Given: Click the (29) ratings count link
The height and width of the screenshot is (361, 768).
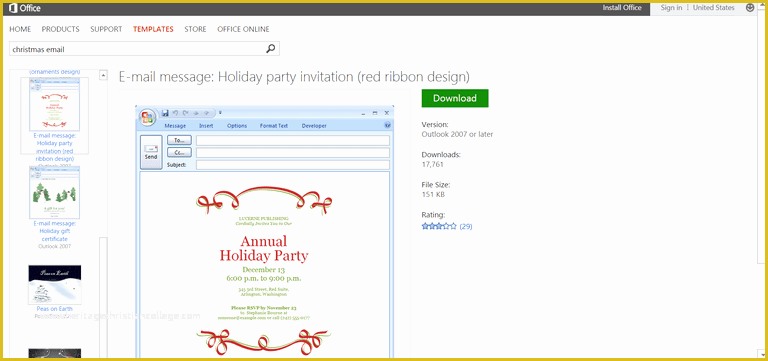Looking at the screenshot, I should (466, 226).
